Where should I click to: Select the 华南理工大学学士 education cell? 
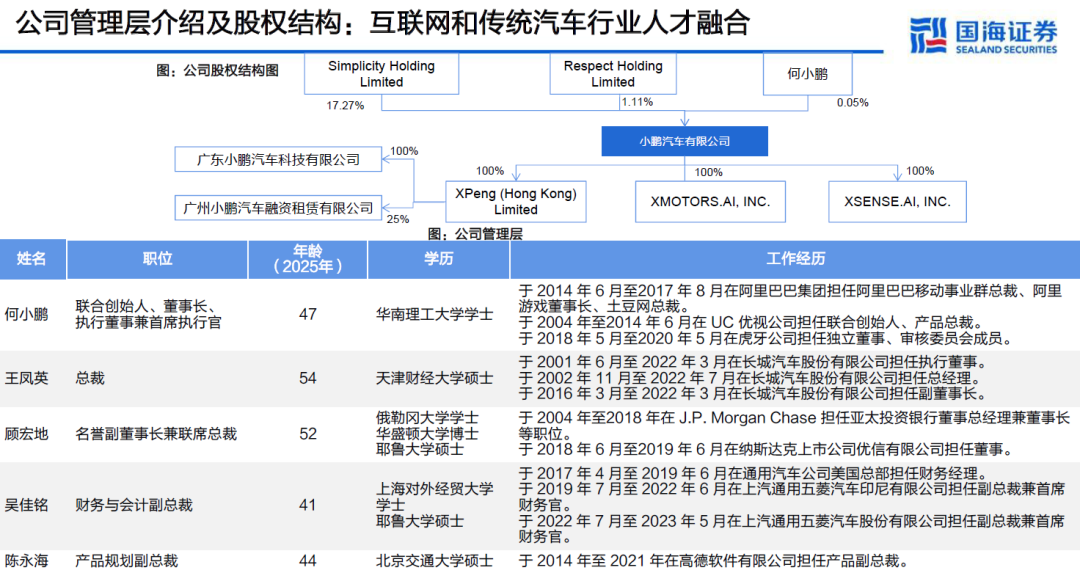coord(435,315)
